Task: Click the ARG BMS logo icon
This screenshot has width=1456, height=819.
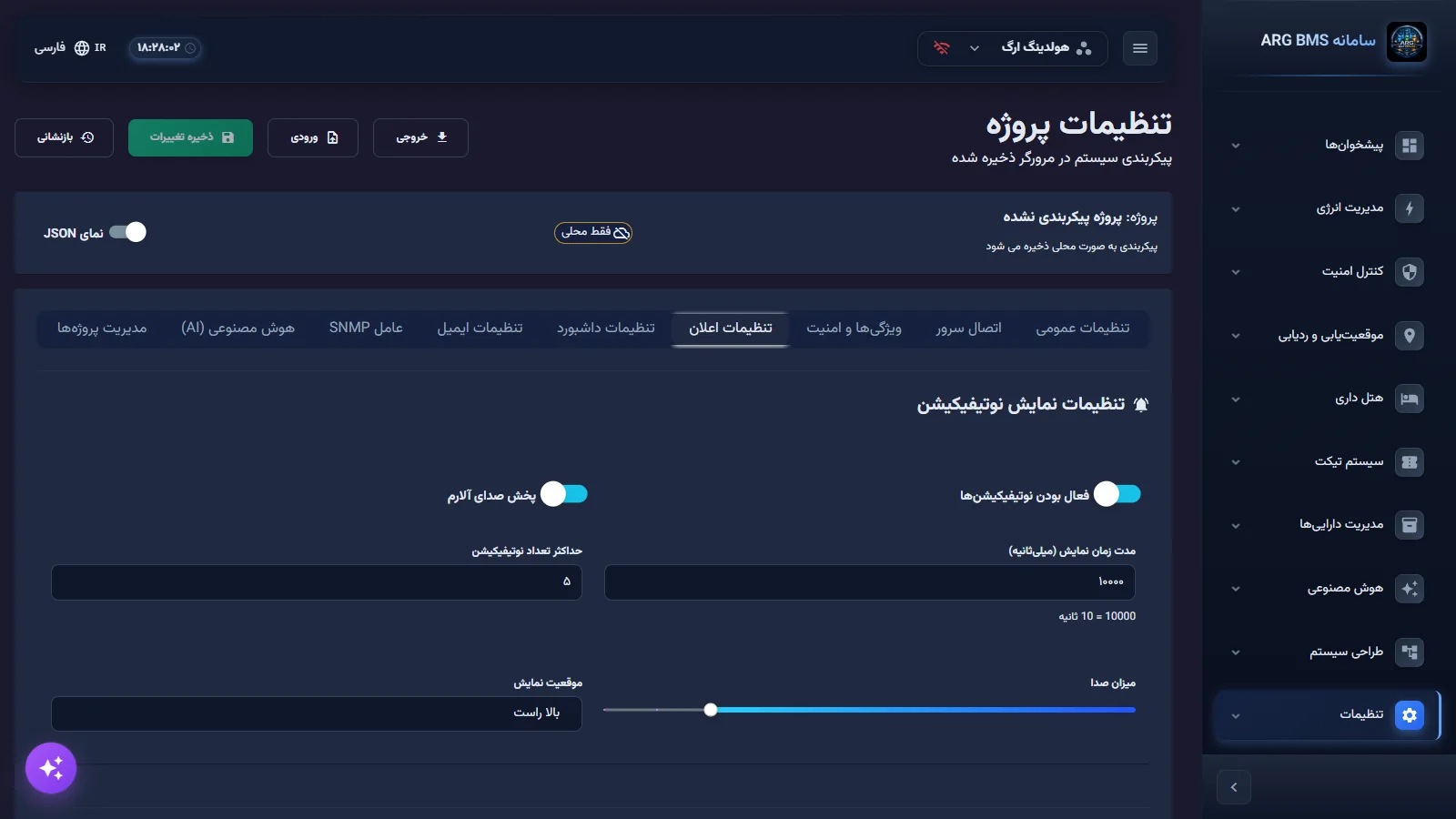Action: tap(1407, 42)
